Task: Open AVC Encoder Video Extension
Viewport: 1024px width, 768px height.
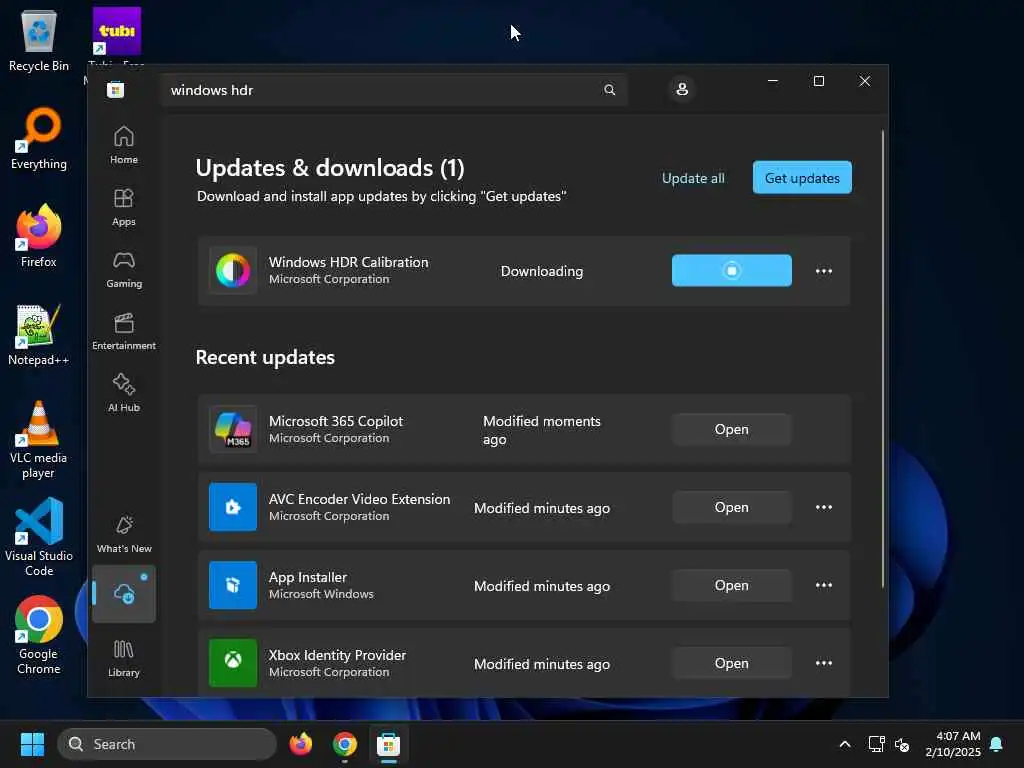Action: [x=731, y=507]
